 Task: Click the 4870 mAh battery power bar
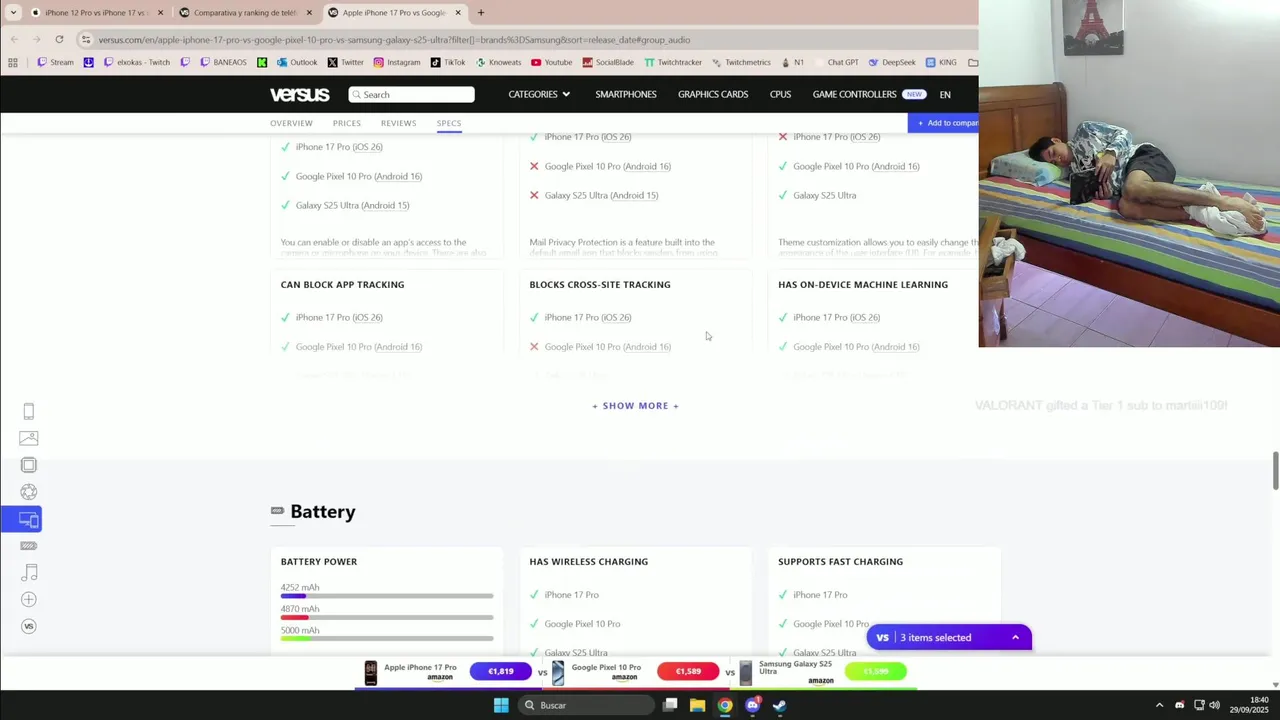[x=387, y=617]
